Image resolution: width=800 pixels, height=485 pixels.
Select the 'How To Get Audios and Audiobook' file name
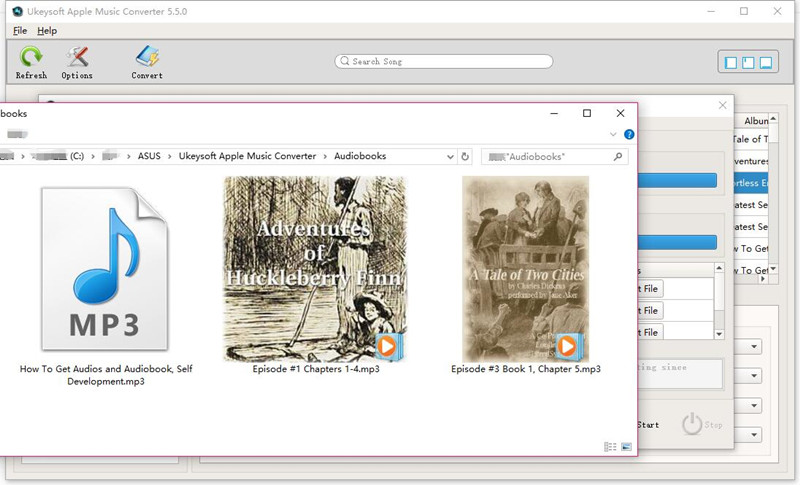106,375
